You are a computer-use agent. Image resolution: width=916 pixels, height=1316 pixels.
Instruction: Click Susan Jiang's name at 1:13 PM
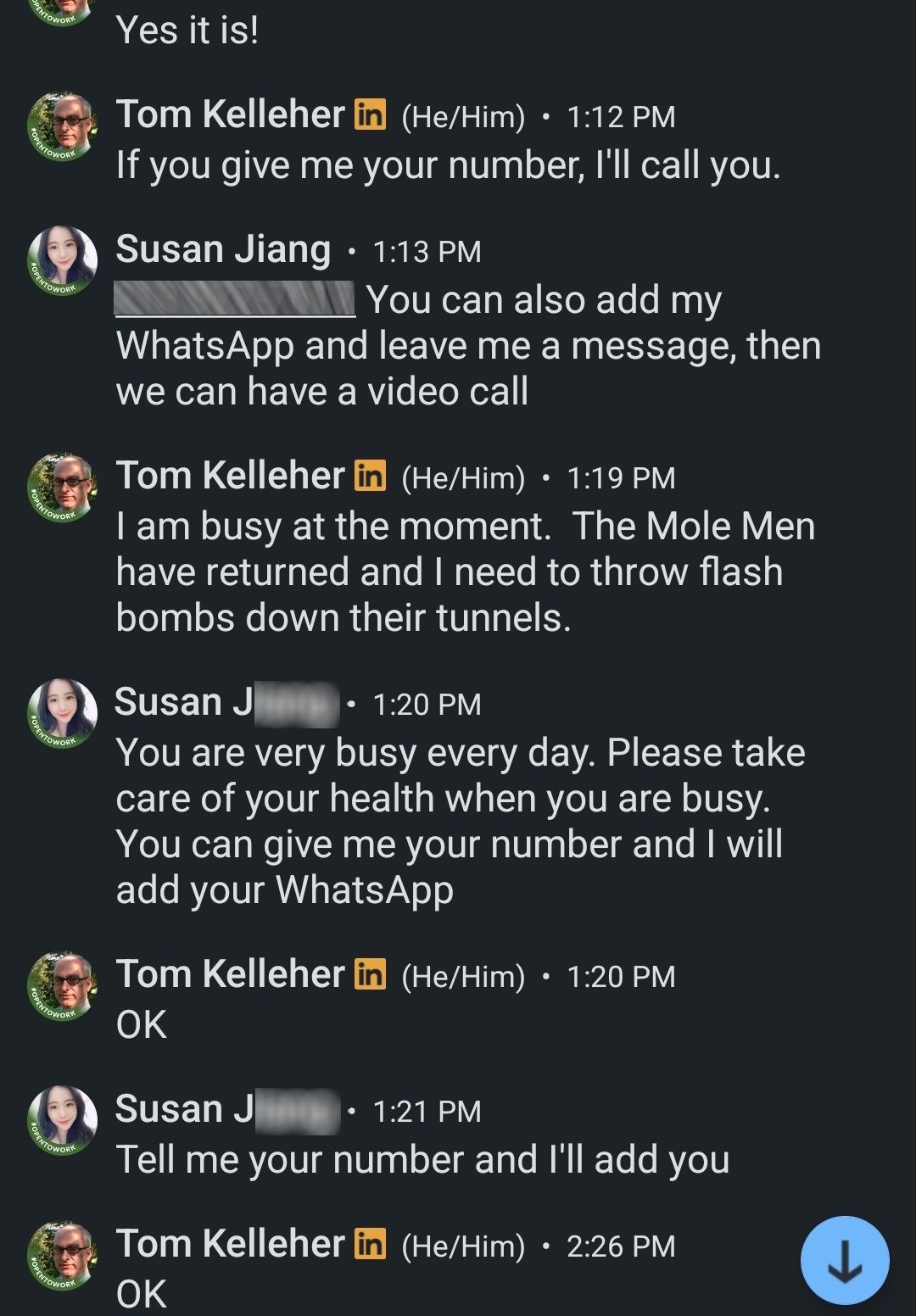click(223, 249)
